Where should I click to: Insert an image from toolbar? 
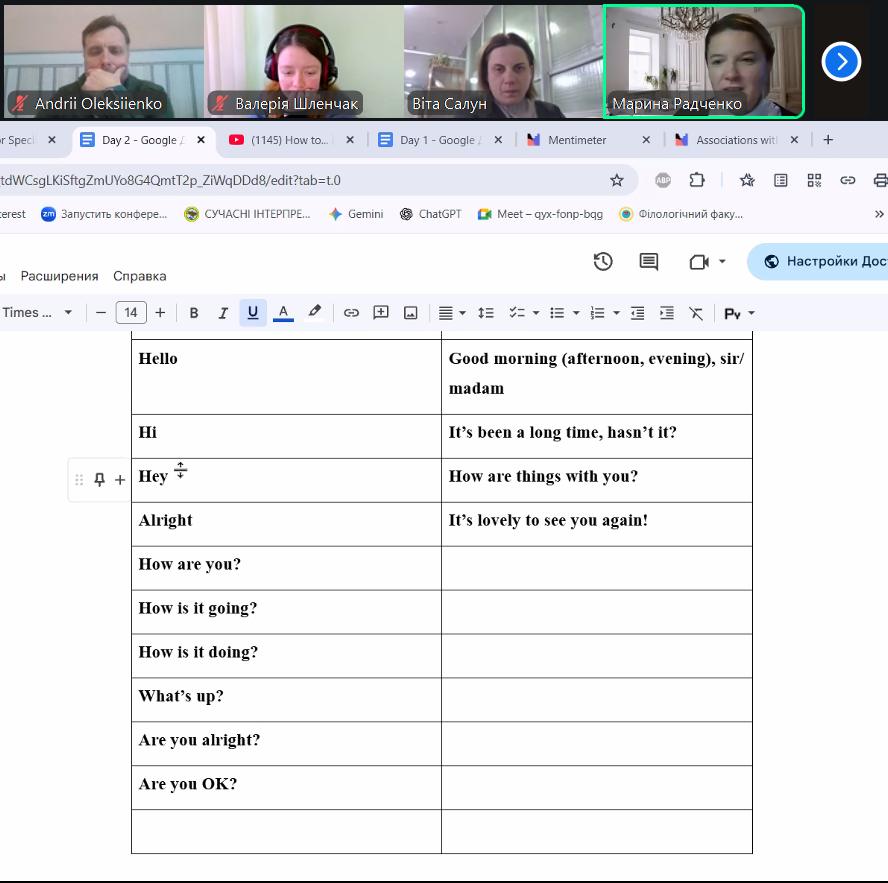tap(410, 313)
